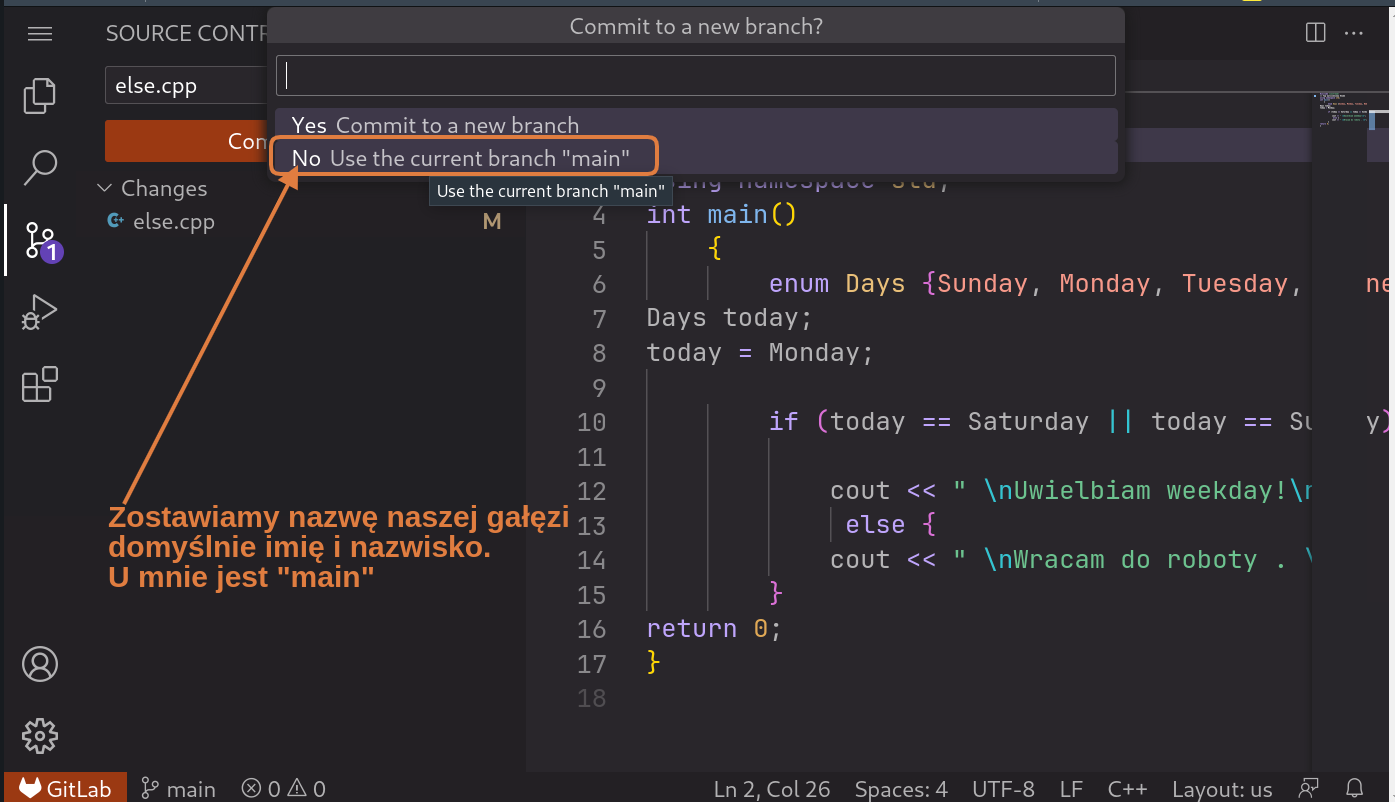Select language mode C++ in status bar
The height and width of the screenshot is (802, 1395).
click(1128, 788)
